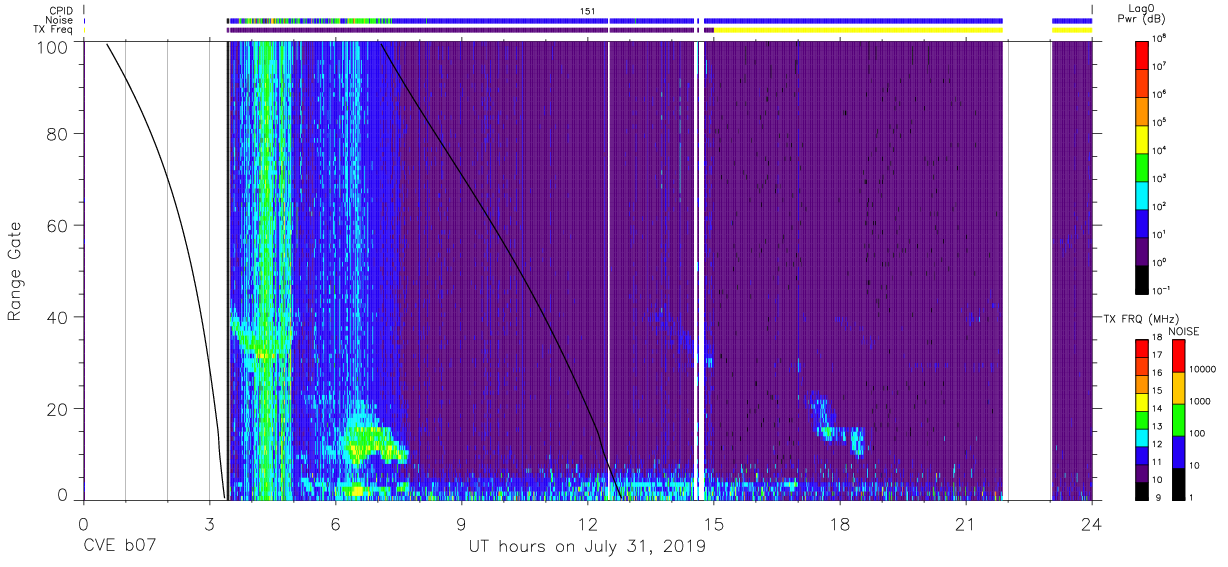Screen dimensions: 1228x567
Task: Pick the green segment of NOISE color bar
Action: click(x=1179, y=419)
